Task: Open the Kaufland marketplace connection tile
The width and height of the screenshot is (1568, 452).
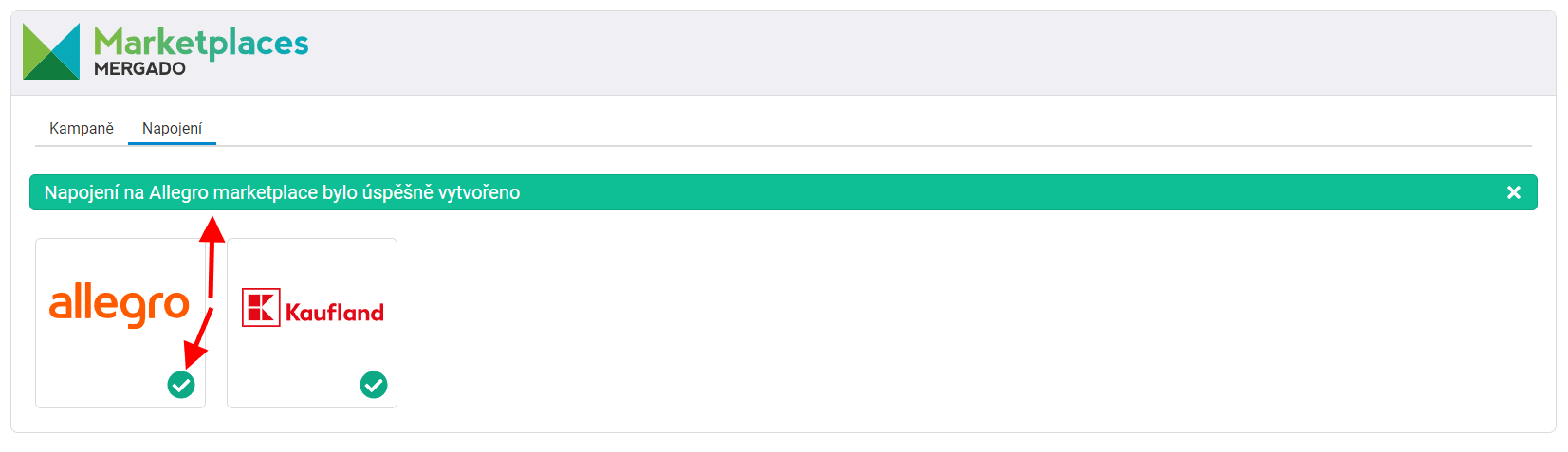Action: [312, 323]
